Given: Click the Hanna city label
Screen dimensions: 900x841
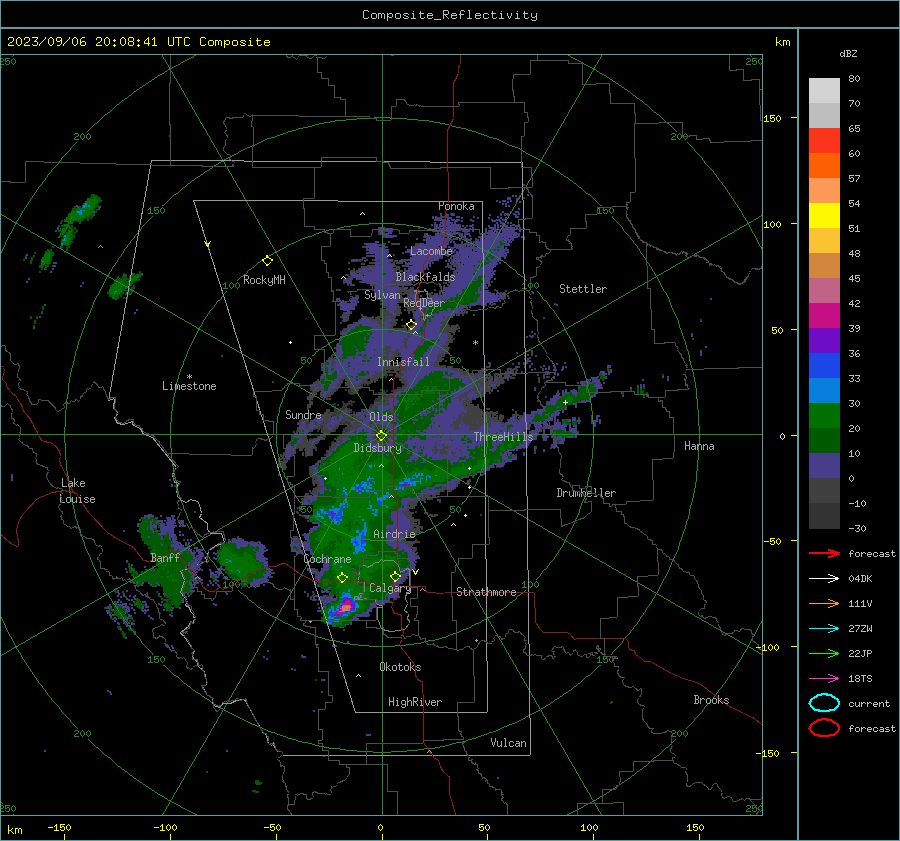Looking at the screenshot, I should pos(699,446).
